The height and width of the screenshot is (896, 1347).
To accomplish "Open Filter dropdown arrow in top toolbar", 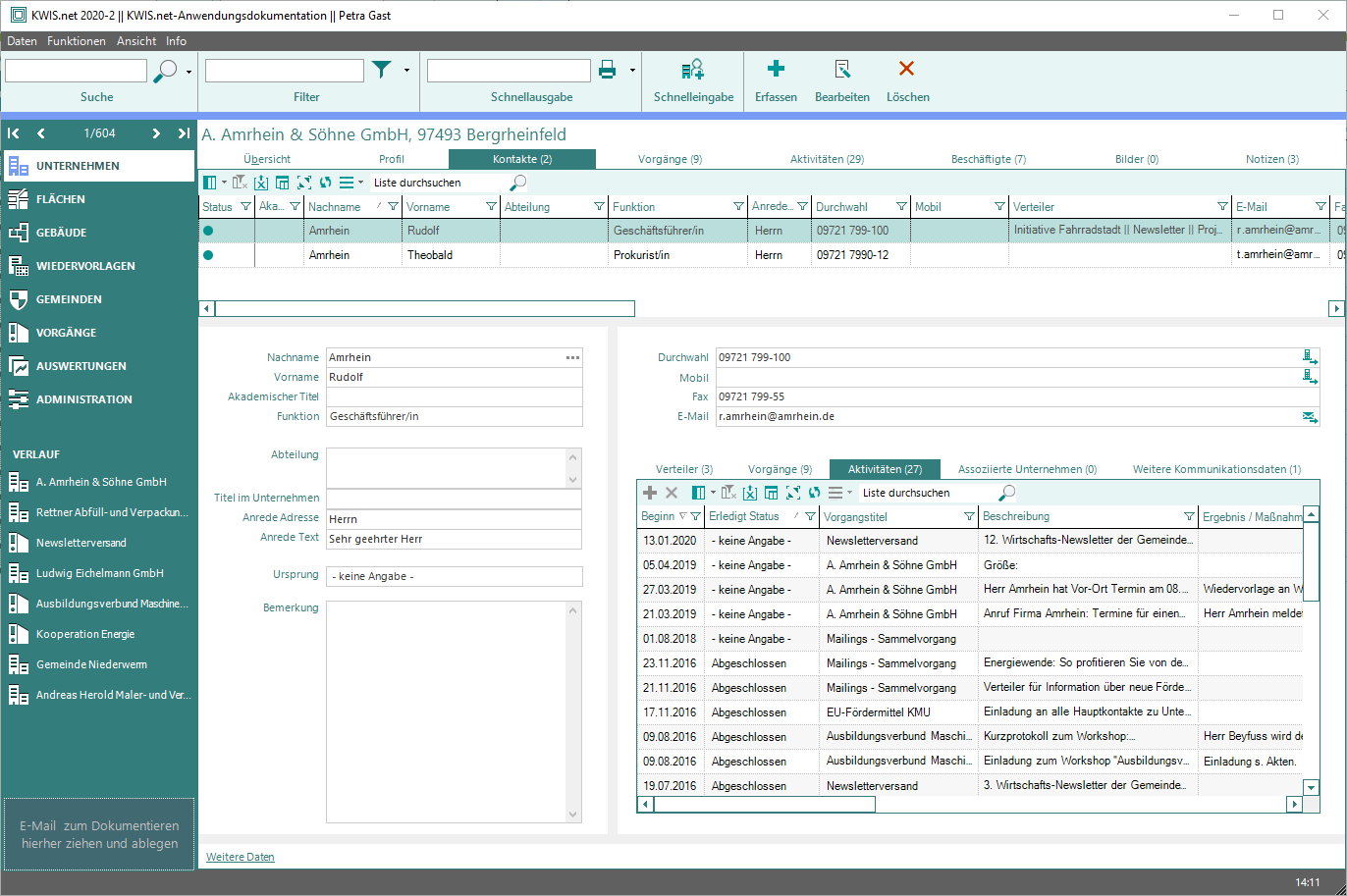I will click(x=406, y=71).
